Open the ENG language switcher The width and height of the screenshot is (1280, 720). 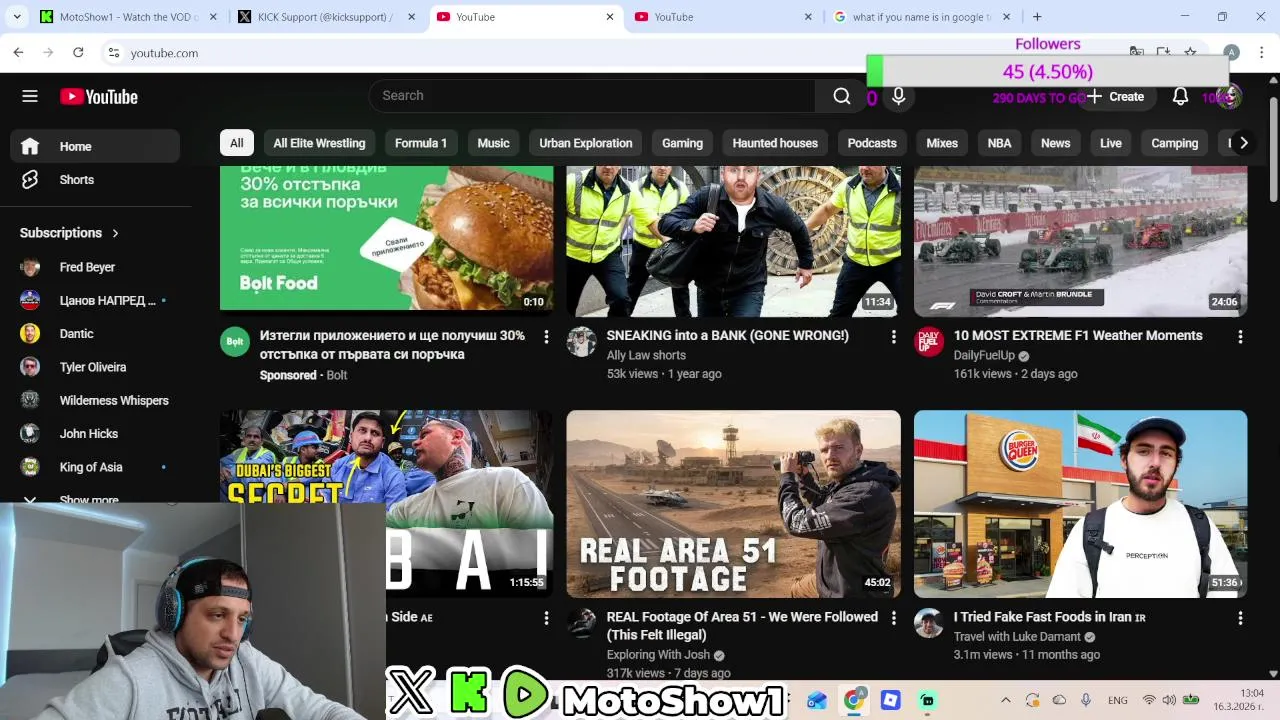click(x=1117, y=700)
